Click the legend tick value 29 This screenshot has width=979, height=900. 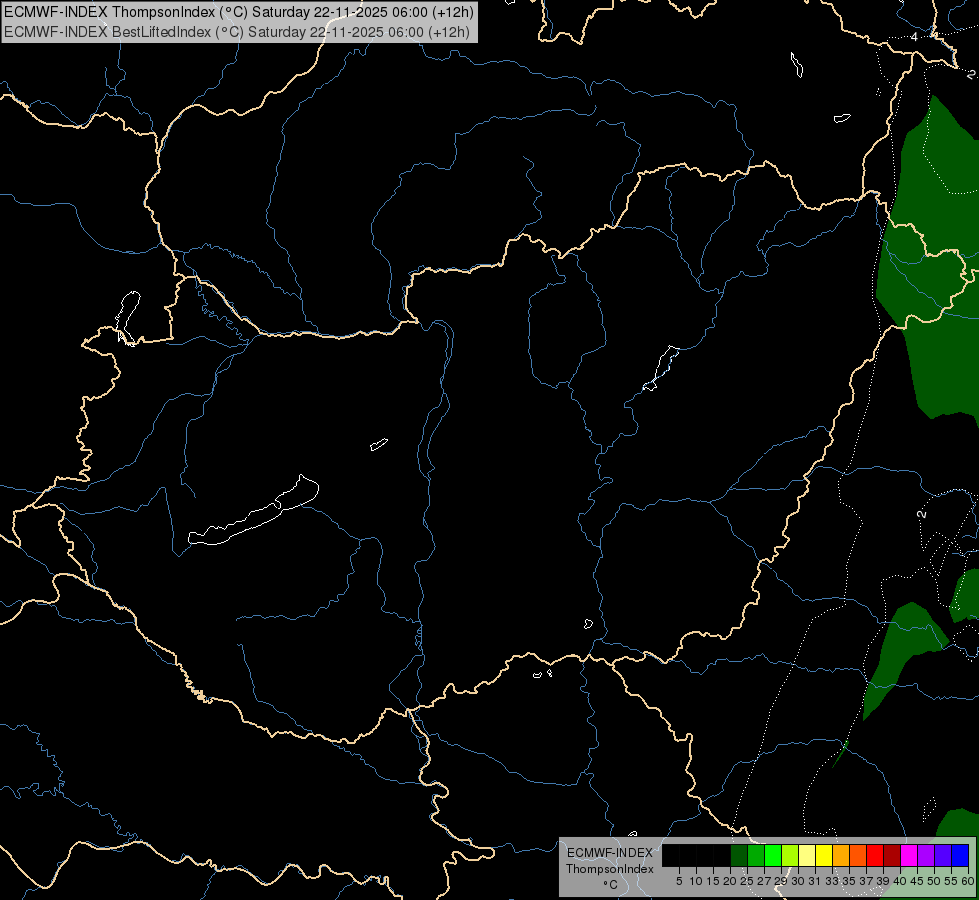point(781,881)
